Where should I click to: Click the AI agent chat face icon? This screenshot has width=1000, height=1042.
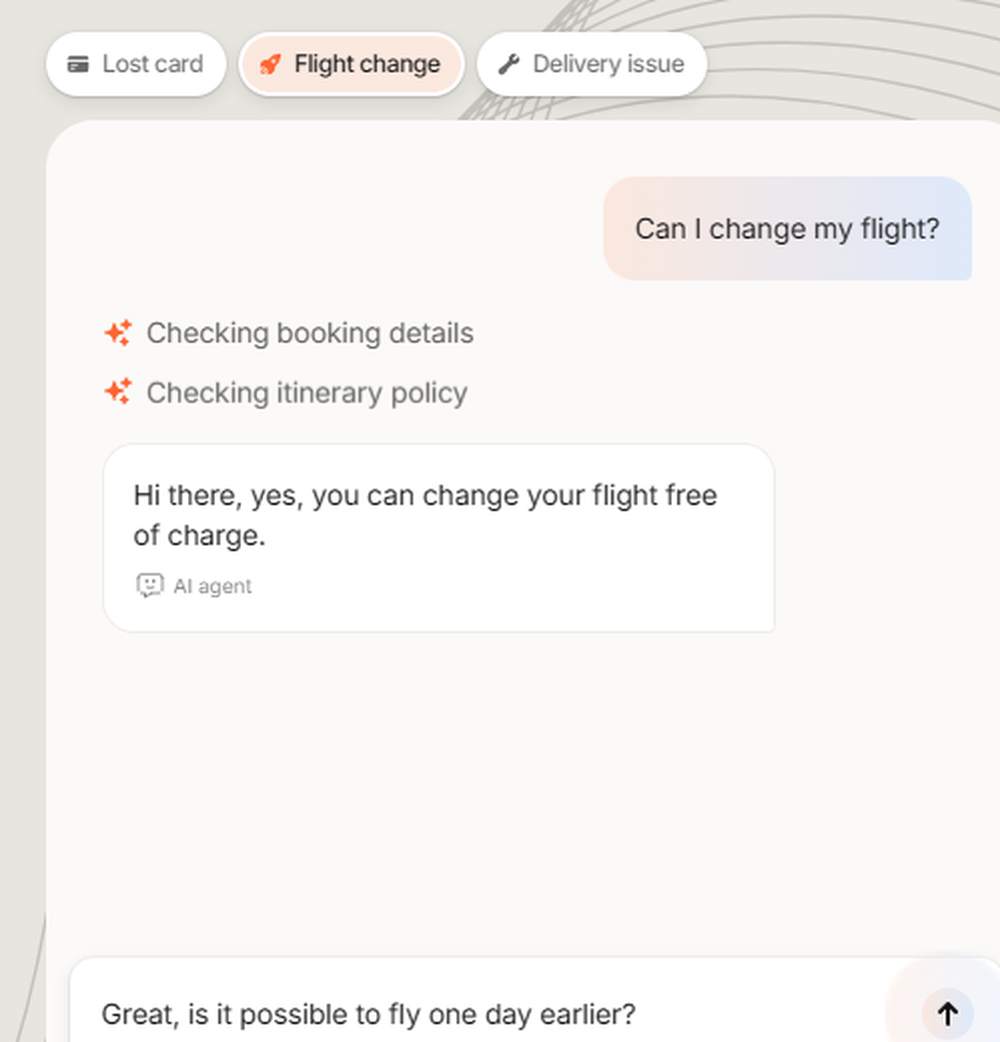tap(150, 585)
